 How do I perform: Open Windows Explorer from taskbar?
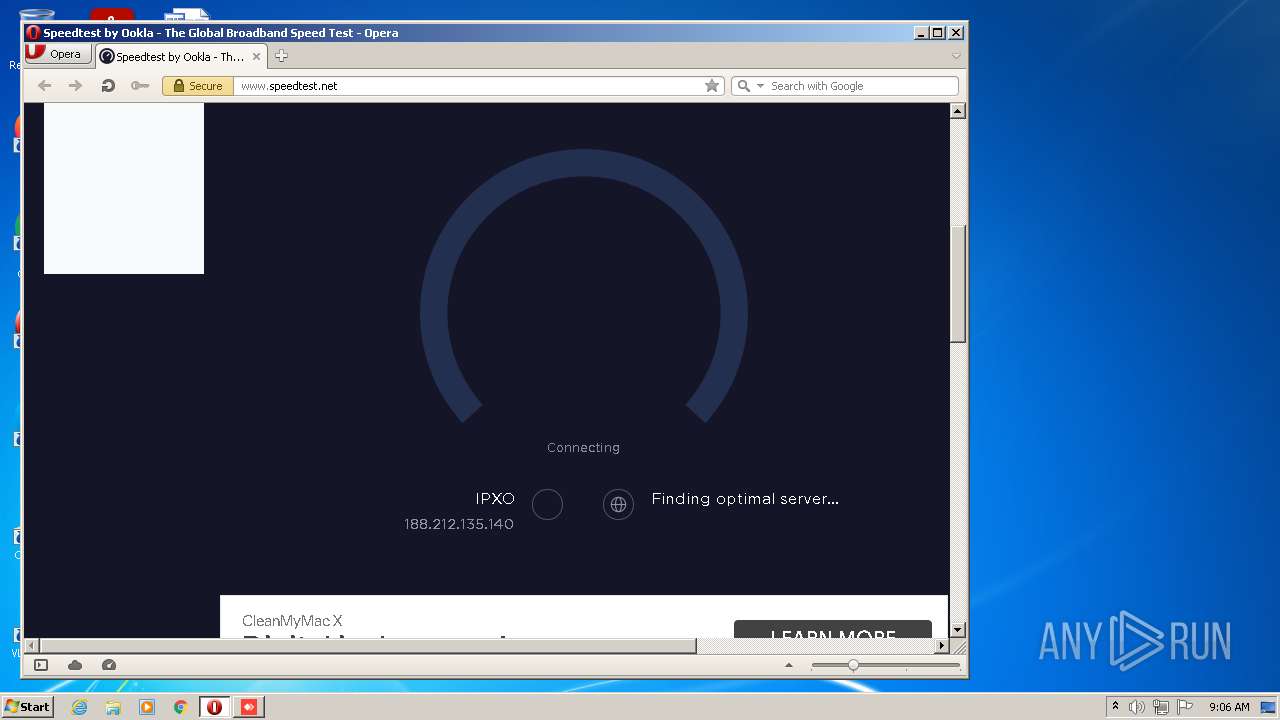pyautogui.click(x=113, y=707)
